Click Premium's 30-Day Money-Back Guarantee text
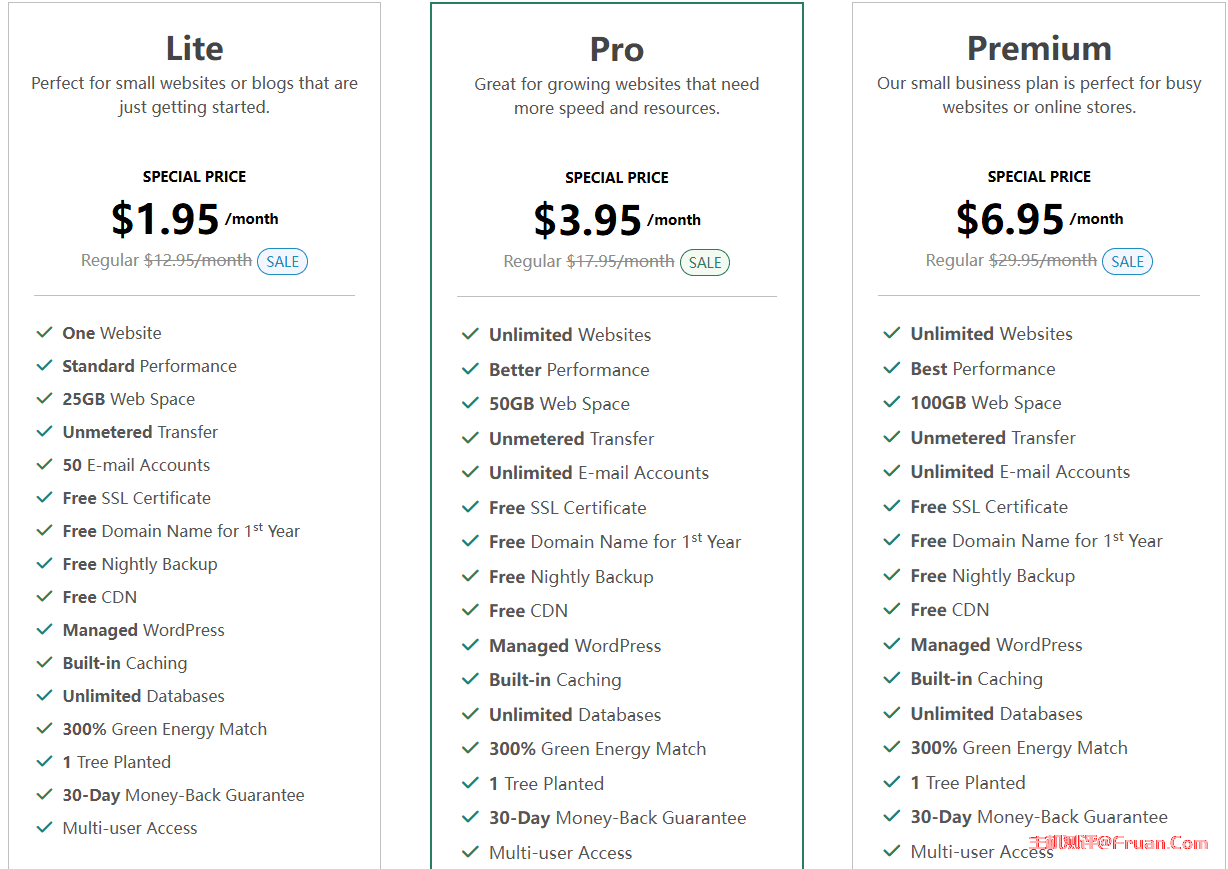 coord(1039,817)
